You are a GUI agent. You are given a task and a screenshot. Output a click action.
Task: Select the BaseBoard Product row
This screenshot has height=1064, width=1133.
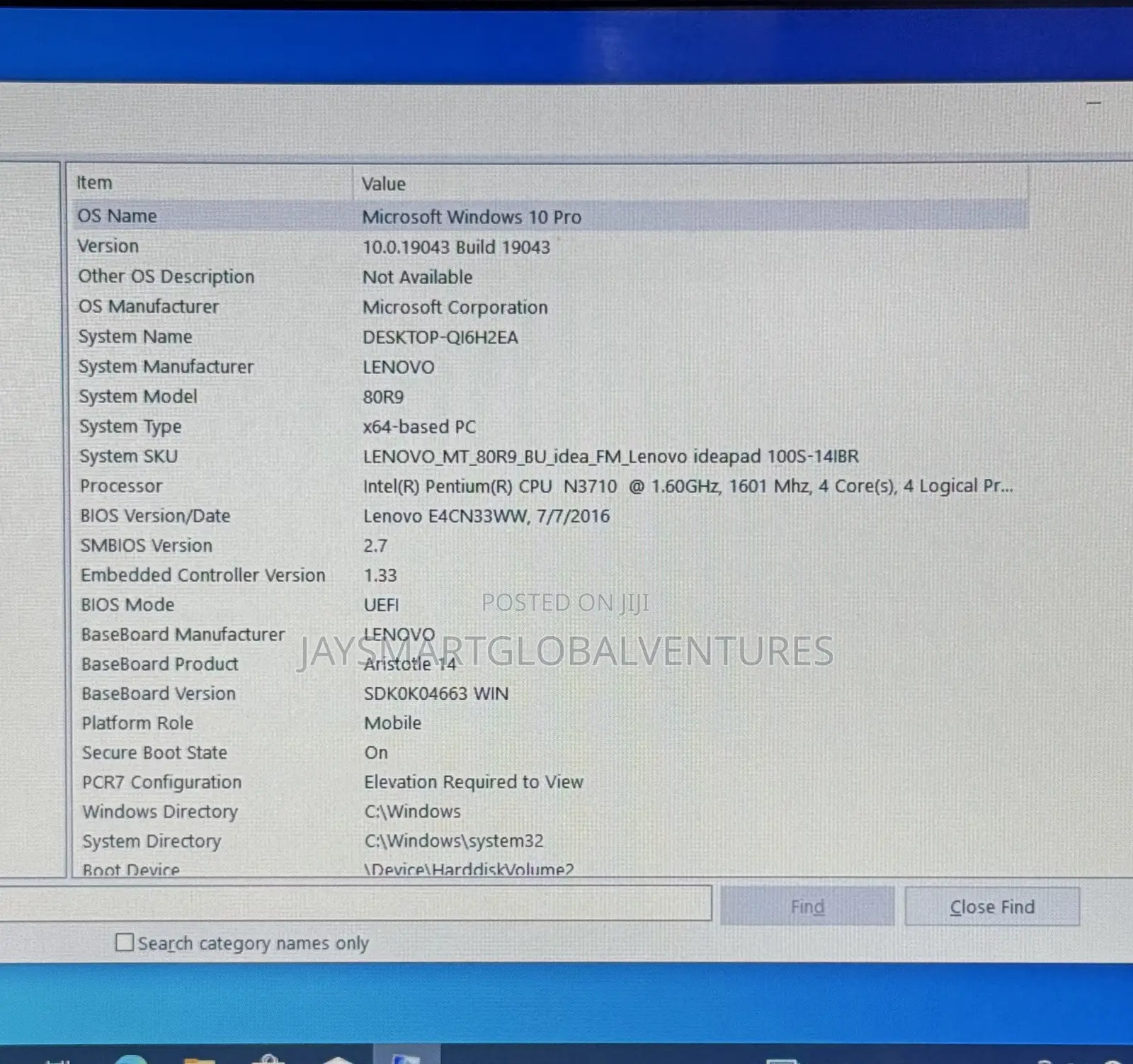(550, 664)
